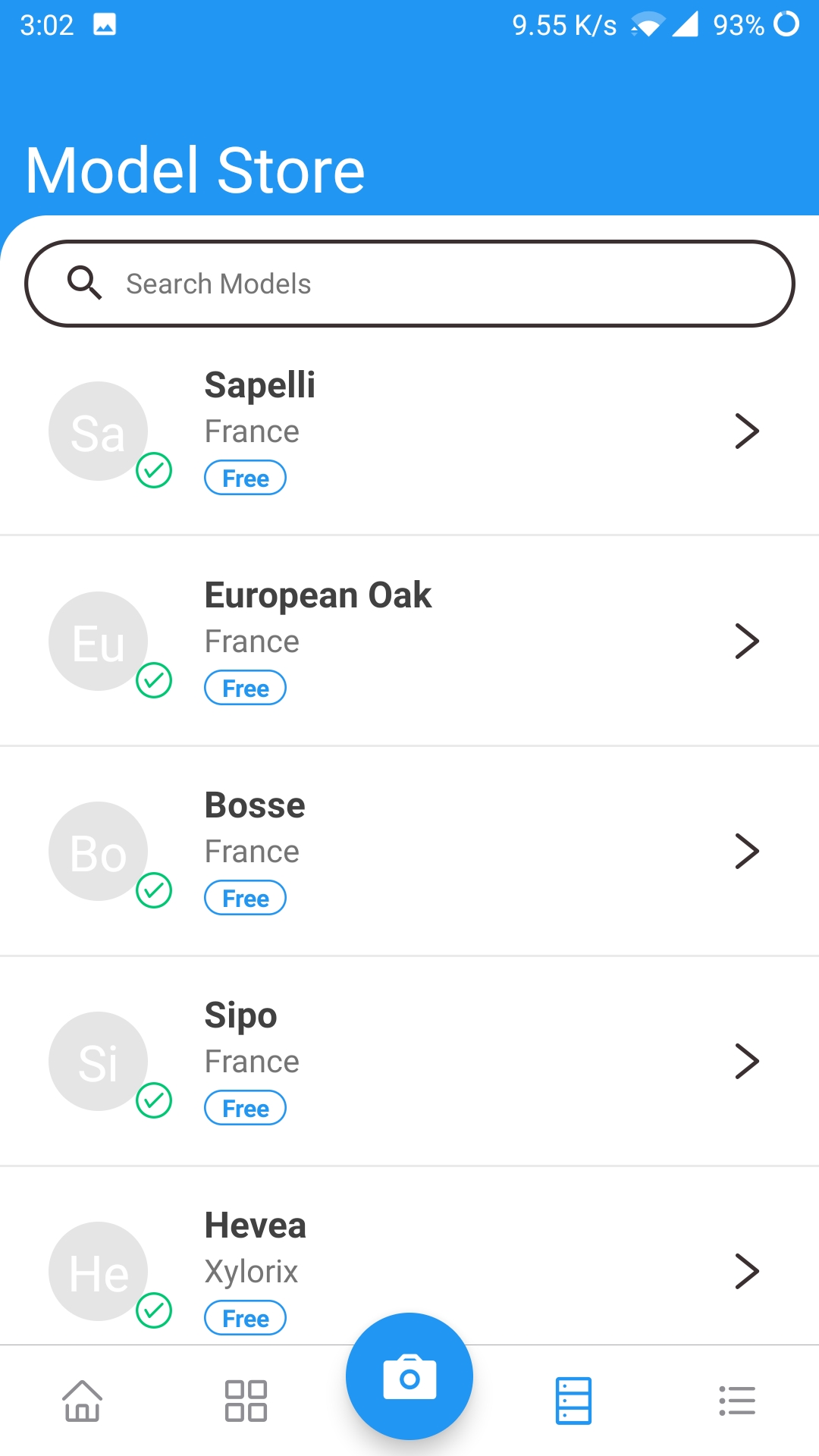The width and height of the screenshot is (819, 1456).
Task: Click the Free badge under Bosse
Action: tap(245, 898)
